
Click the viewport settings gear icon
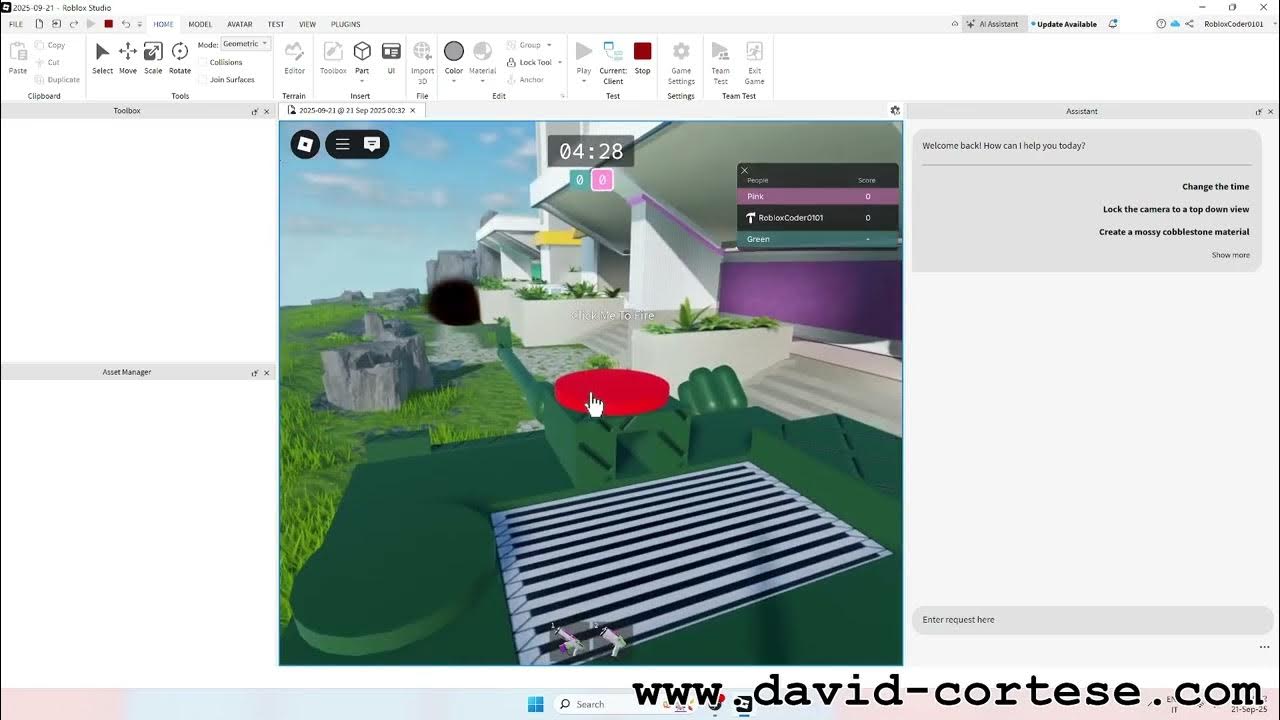895,110
